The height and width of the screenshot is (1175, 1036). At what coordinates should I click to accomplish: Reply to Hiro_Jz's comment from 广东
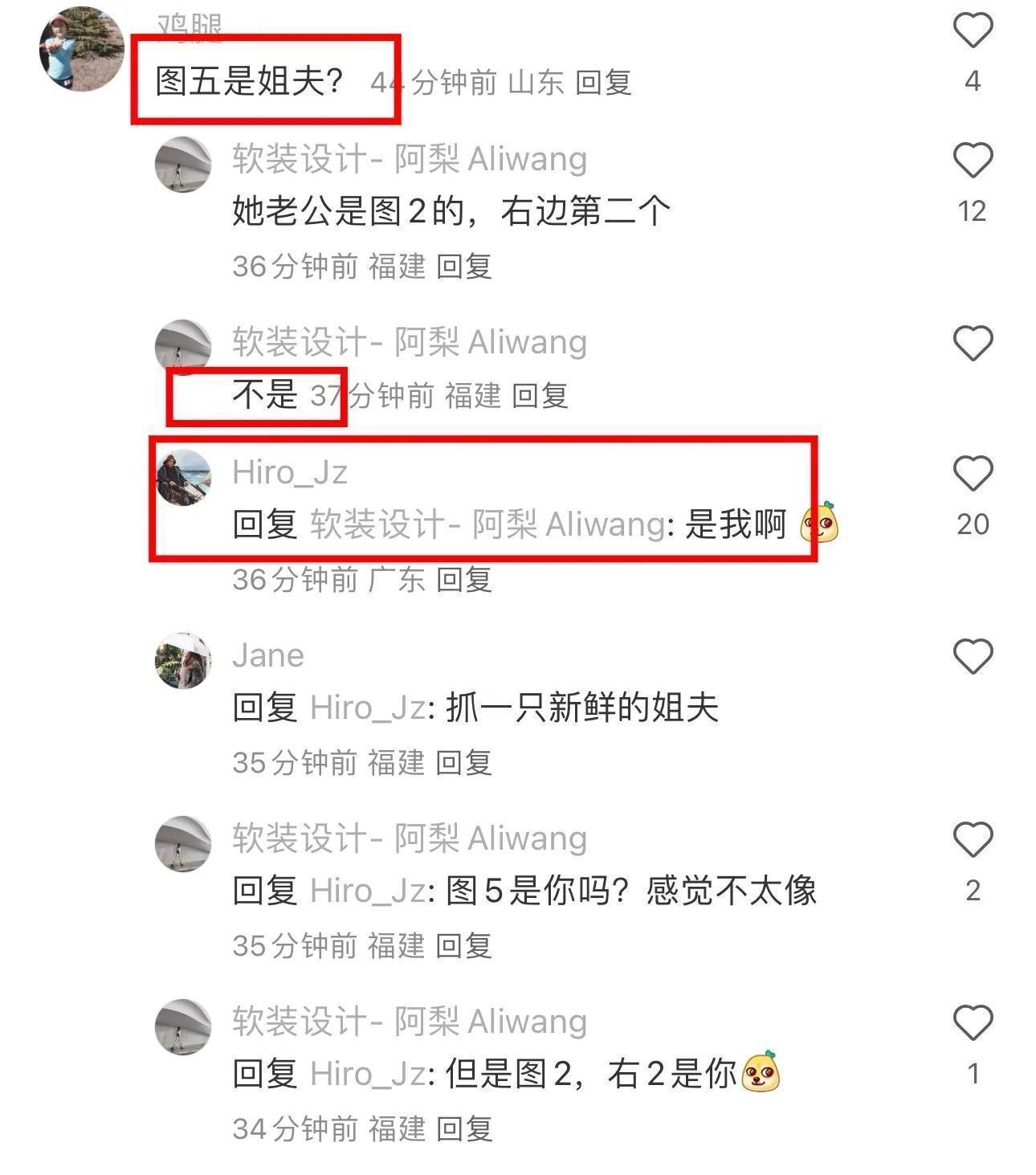coord(463,579)
